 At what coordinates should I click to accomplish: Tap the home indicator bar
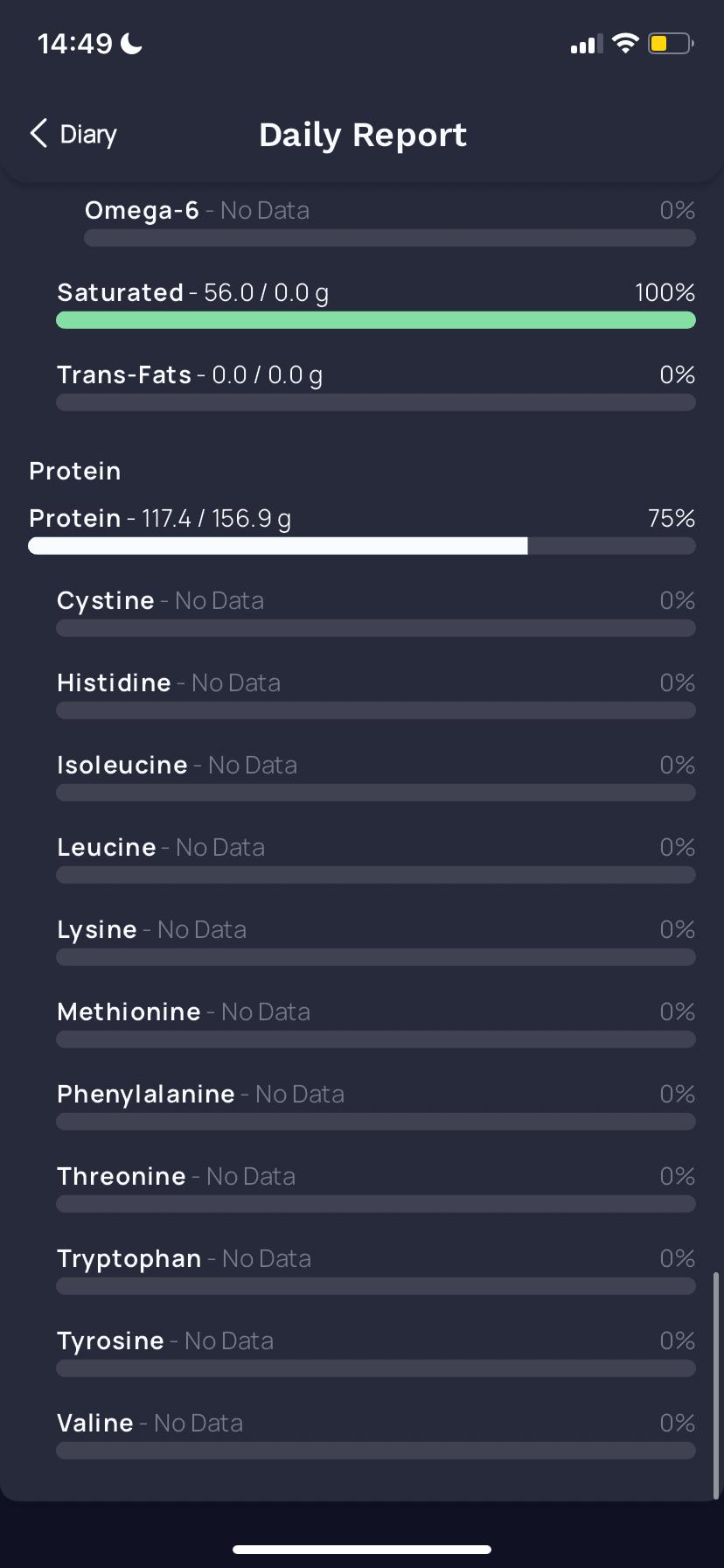[x=362, y=1550]
